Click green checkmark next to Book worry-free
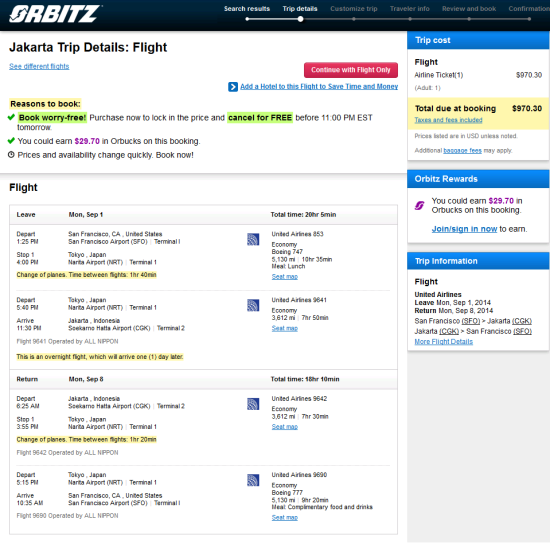 (11, 117)
